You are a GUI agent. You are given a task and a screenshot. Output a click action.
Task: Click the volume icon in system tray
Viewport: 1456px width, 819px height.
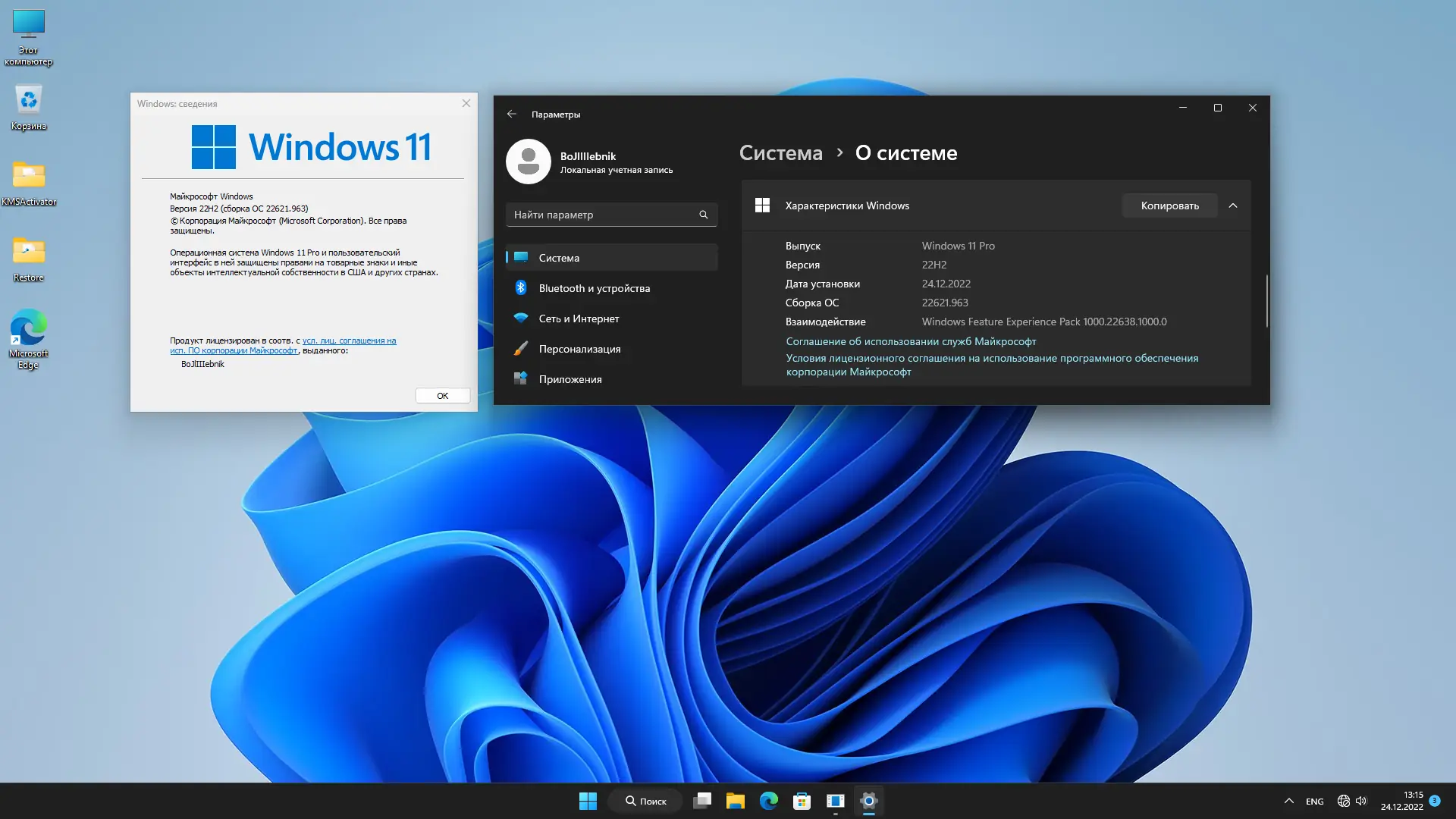1361,801
